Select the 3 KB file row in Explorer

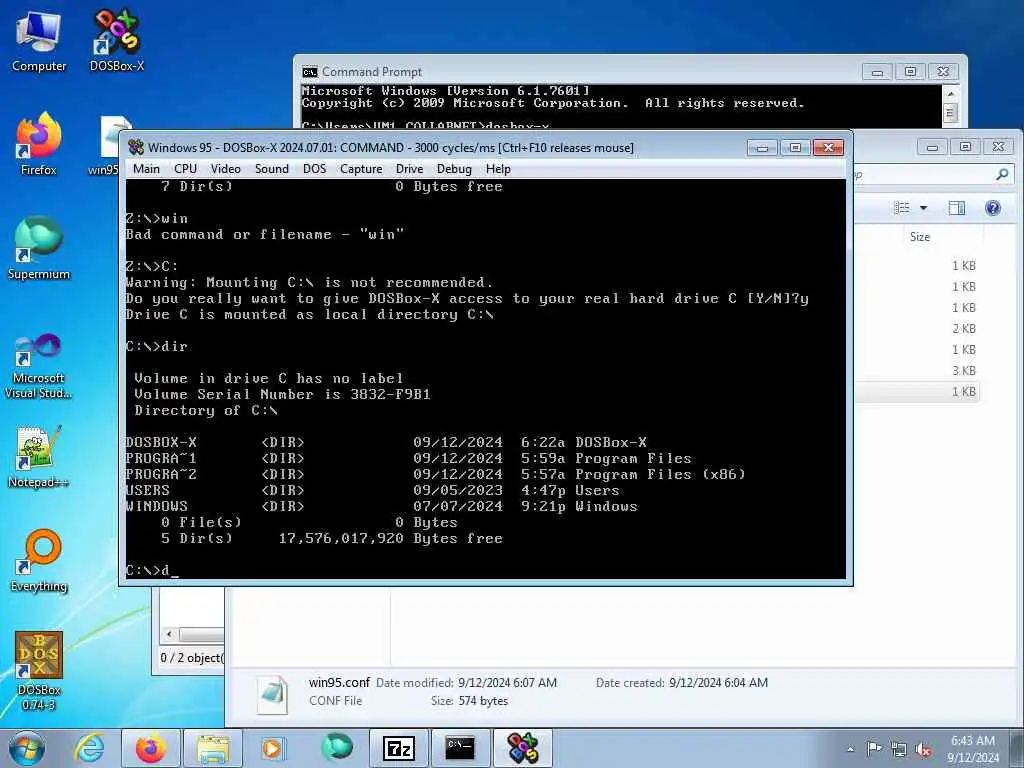coord(917,371)
